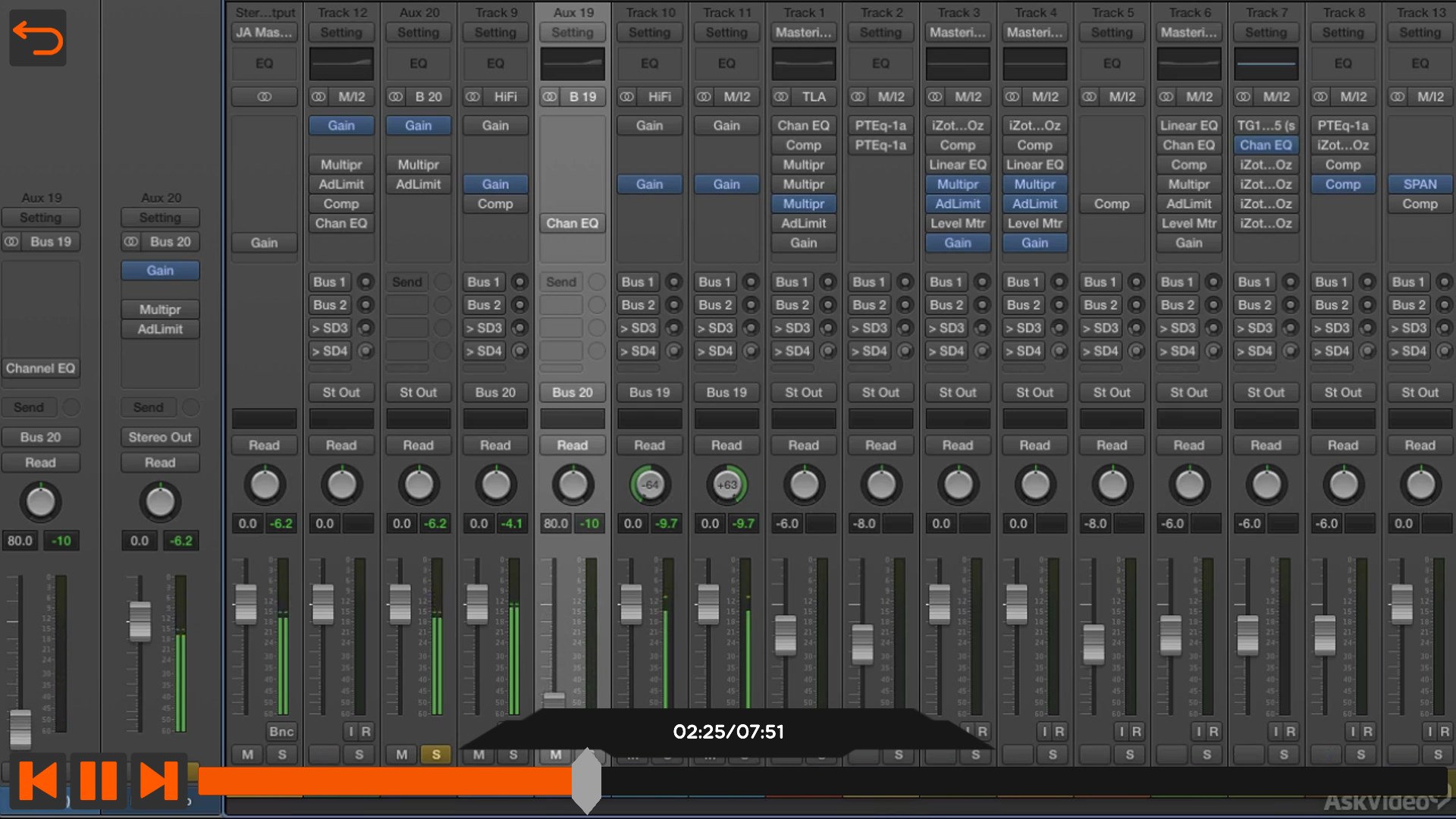Enable record on Track 4
Screen dimensions: 1456x819
click(1059, 732)
